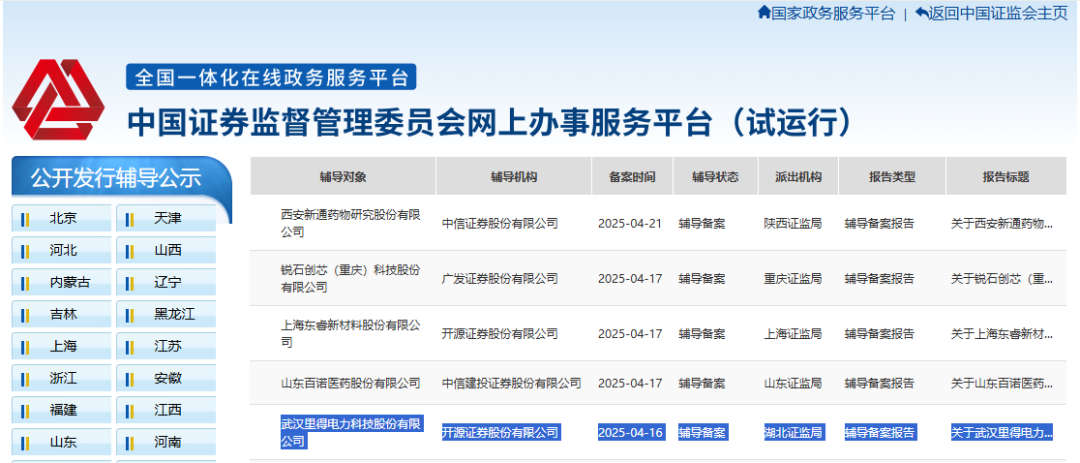
Task: Click the 公开发行辅导公示 panel header
Action: click(x=116, y=178)
